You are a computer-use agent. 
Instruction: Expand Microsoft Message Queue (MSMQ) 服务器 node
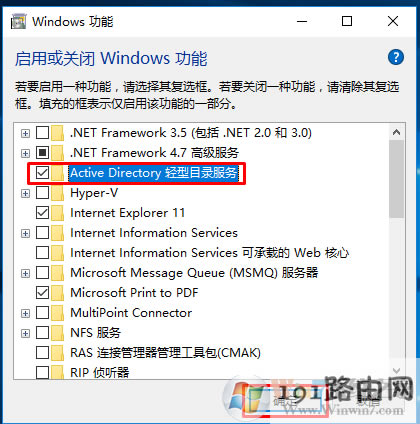tap(25, 273)
